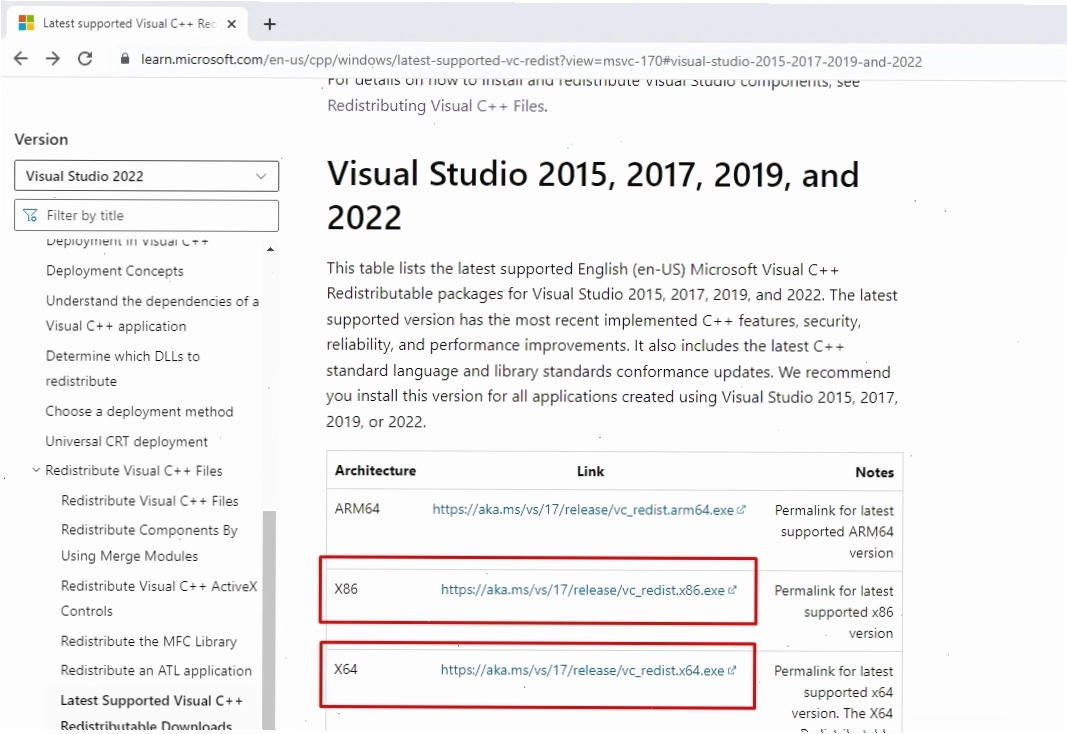Image resolution: width=1067 pixels, height=734 pixels.
Task: Click external link icon after x64.exe link
Action: click(x=732, y=670)
